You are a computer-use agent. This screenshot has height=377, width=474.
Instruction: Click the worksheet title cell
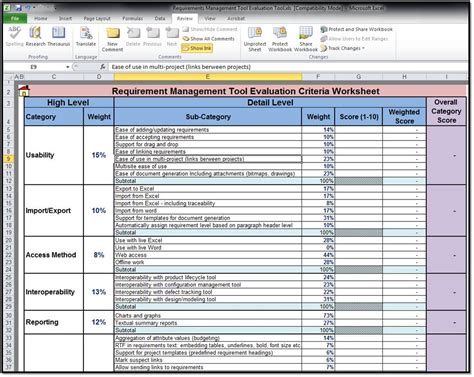246,91
